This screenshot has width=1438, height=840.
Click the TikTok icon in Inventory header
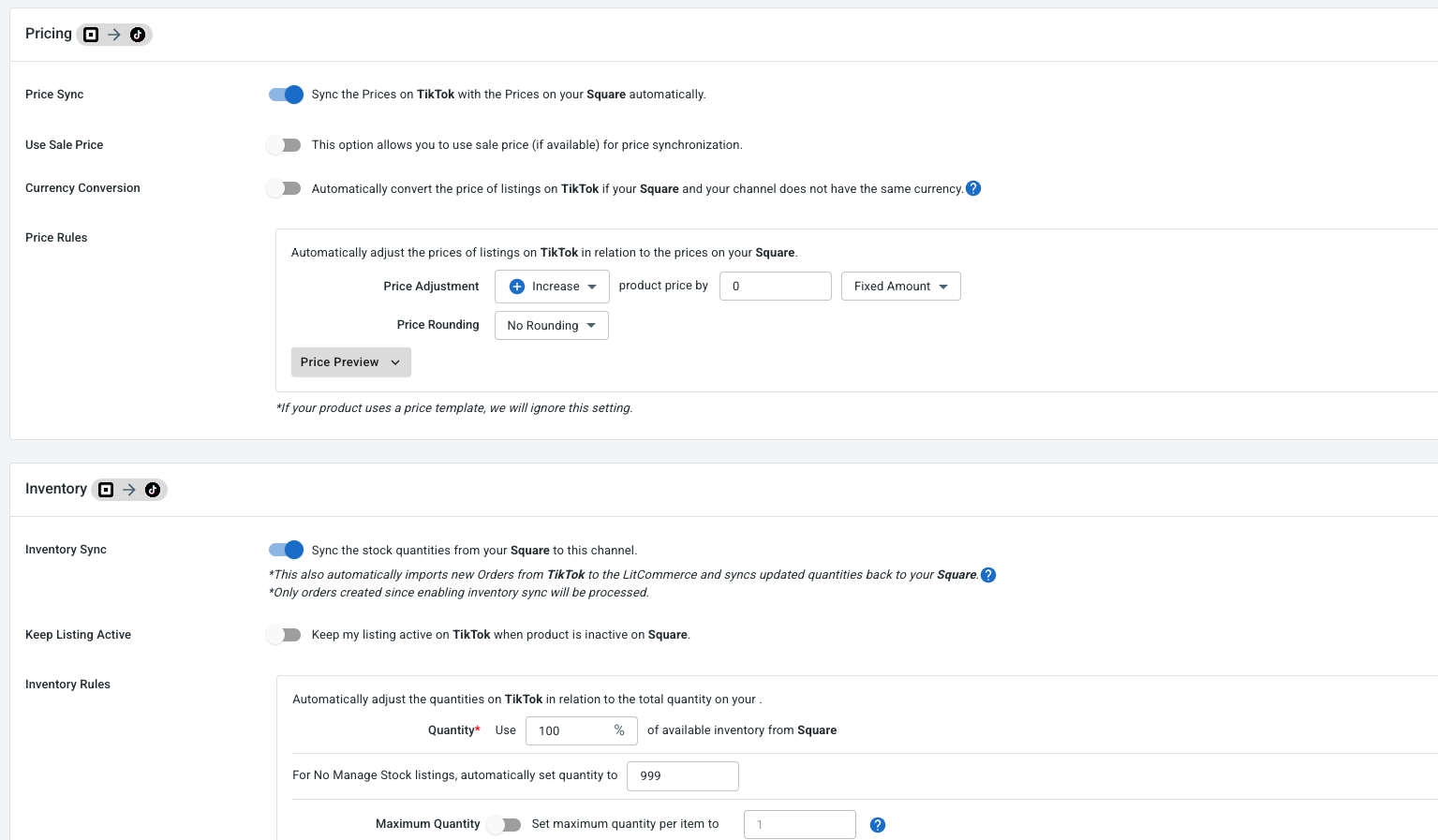(x=153, y=490)
